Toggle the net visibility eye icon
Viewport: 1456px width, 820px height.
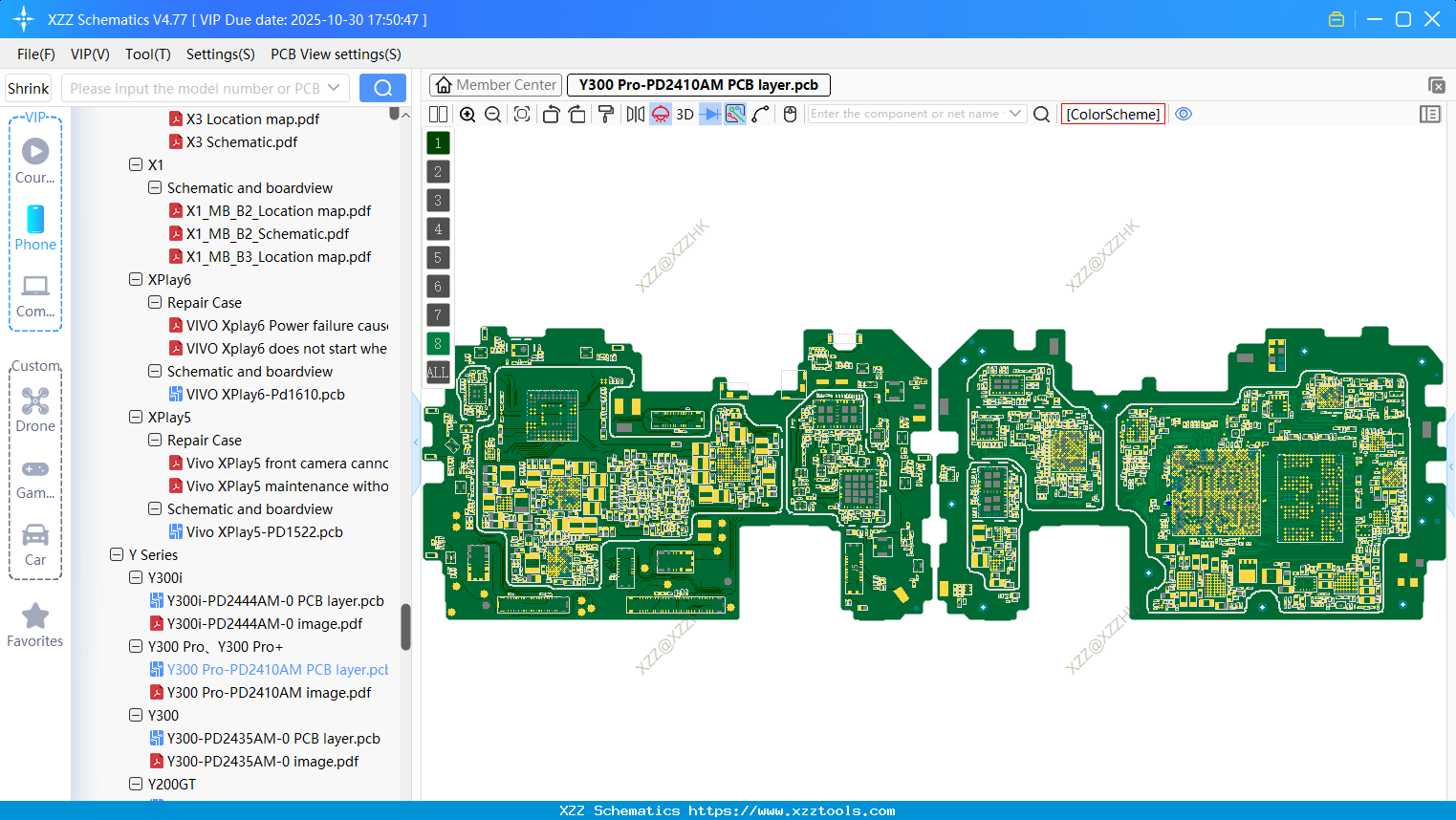1184,114
